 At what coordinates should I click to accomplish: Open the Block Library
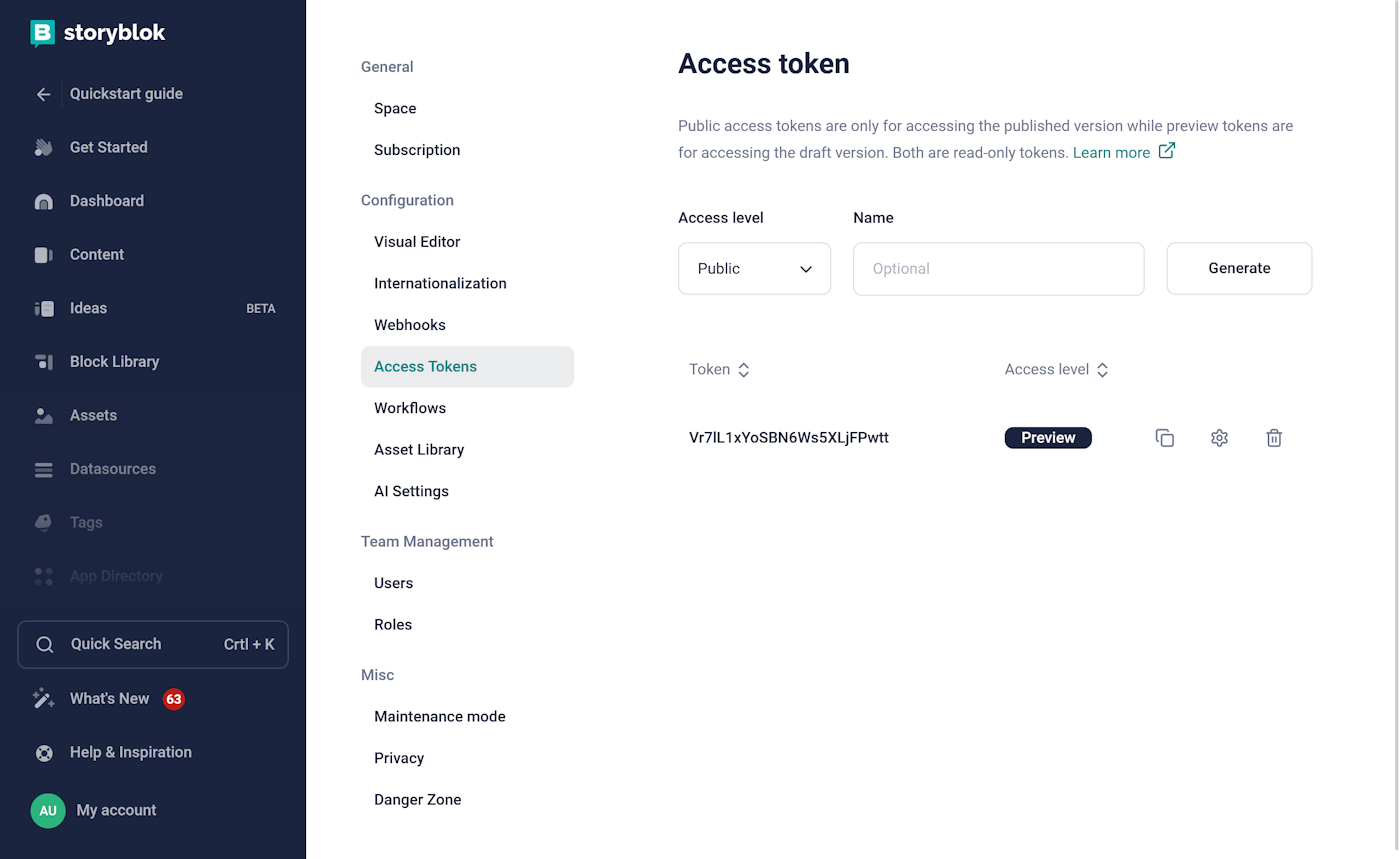coord(114,361)
